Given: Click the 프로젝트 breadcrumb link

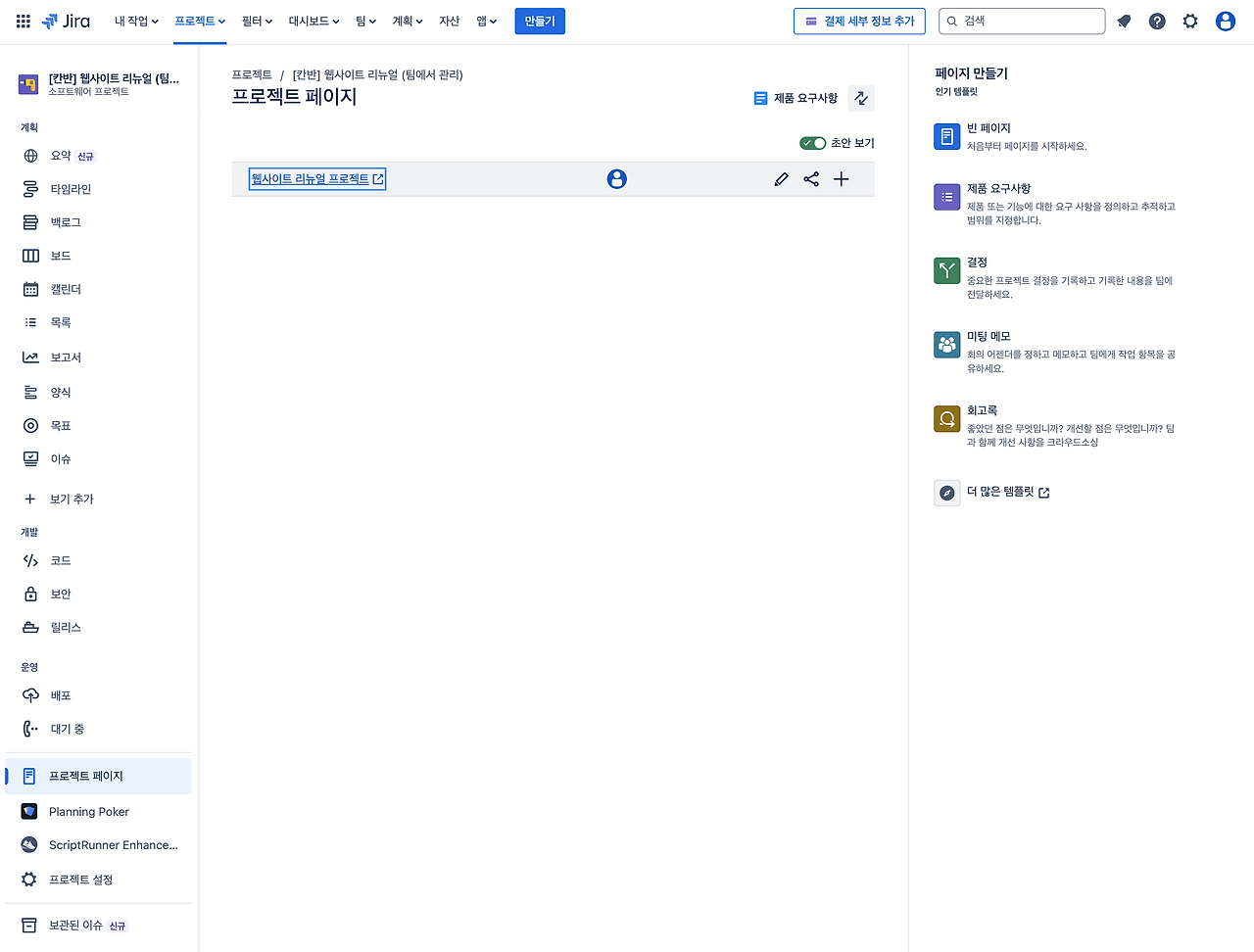Looking at the screenshot, I should point(252,74).
